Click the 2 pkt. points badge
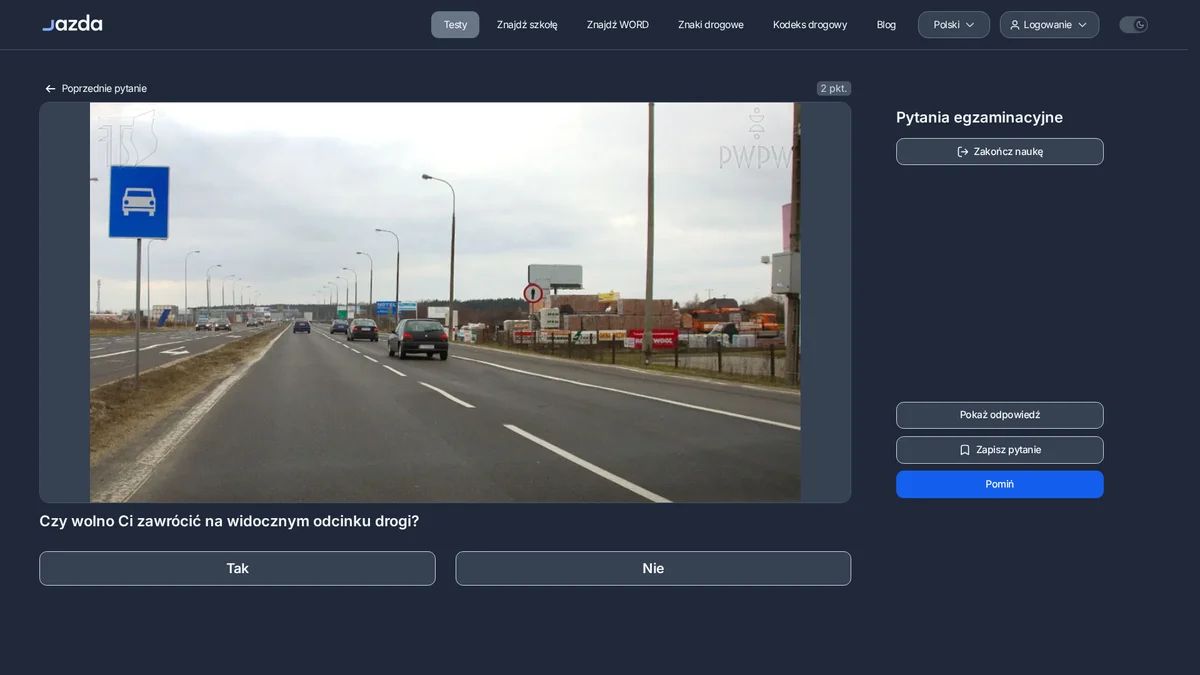 834,89
